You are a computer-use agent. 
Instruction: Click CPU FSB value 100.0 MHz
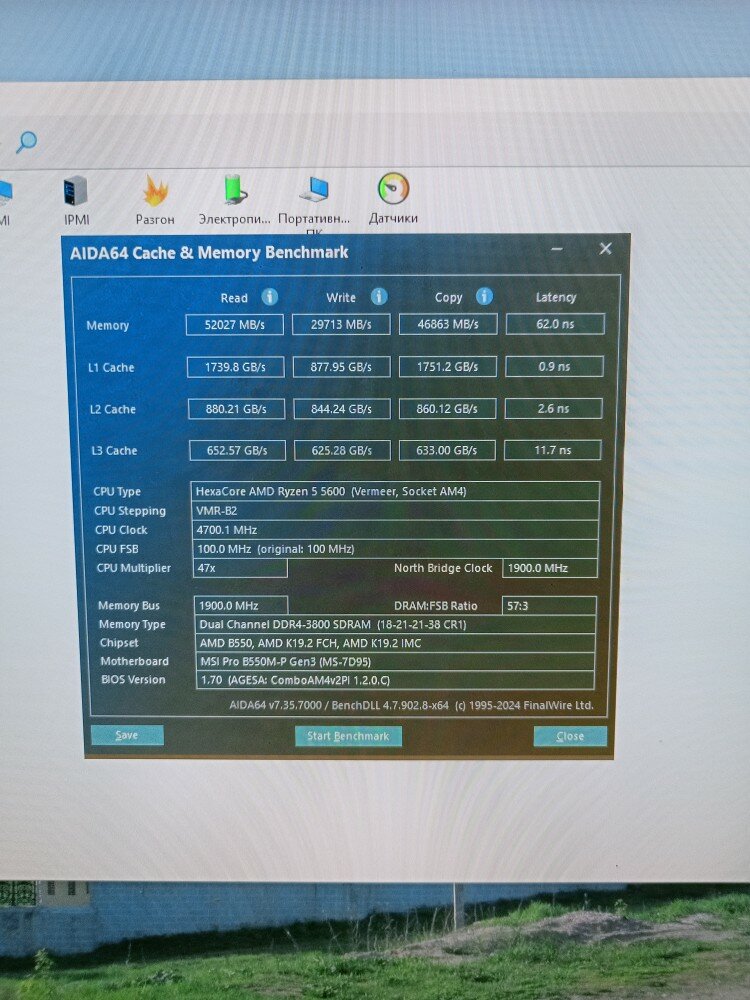tap(395, 548)
